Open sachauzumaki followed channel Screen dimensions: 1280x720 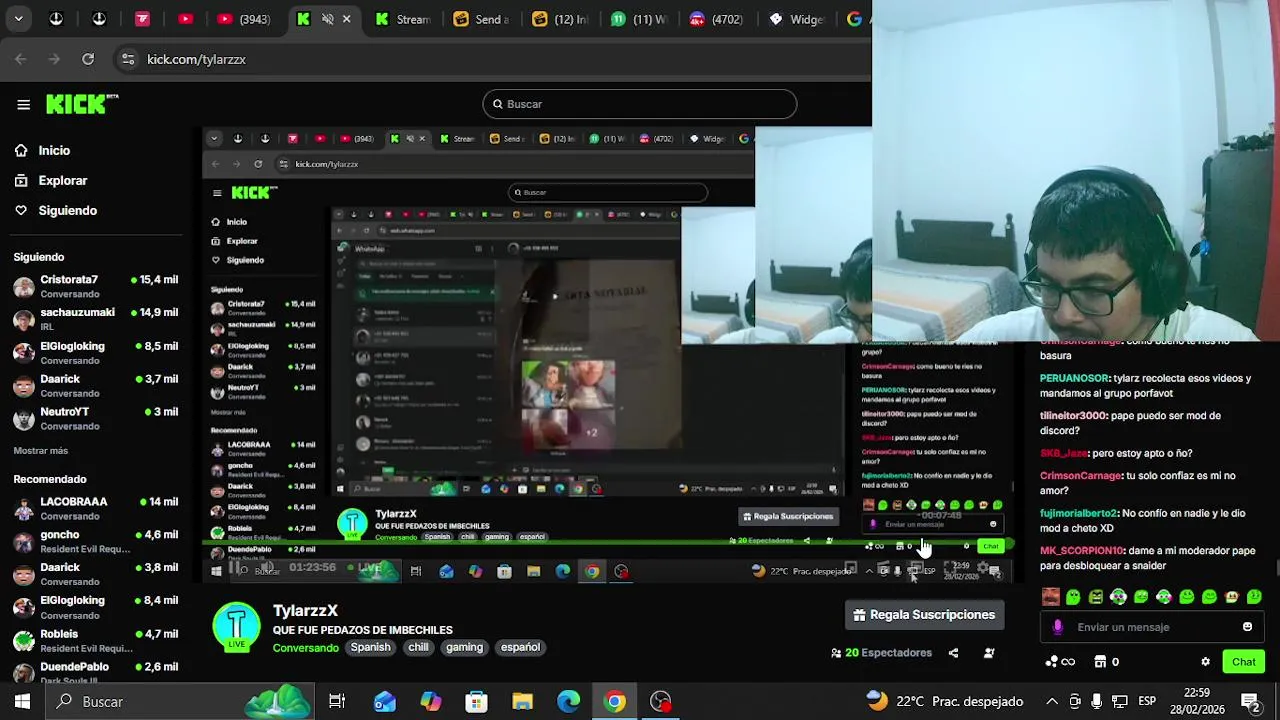(96, 319)
